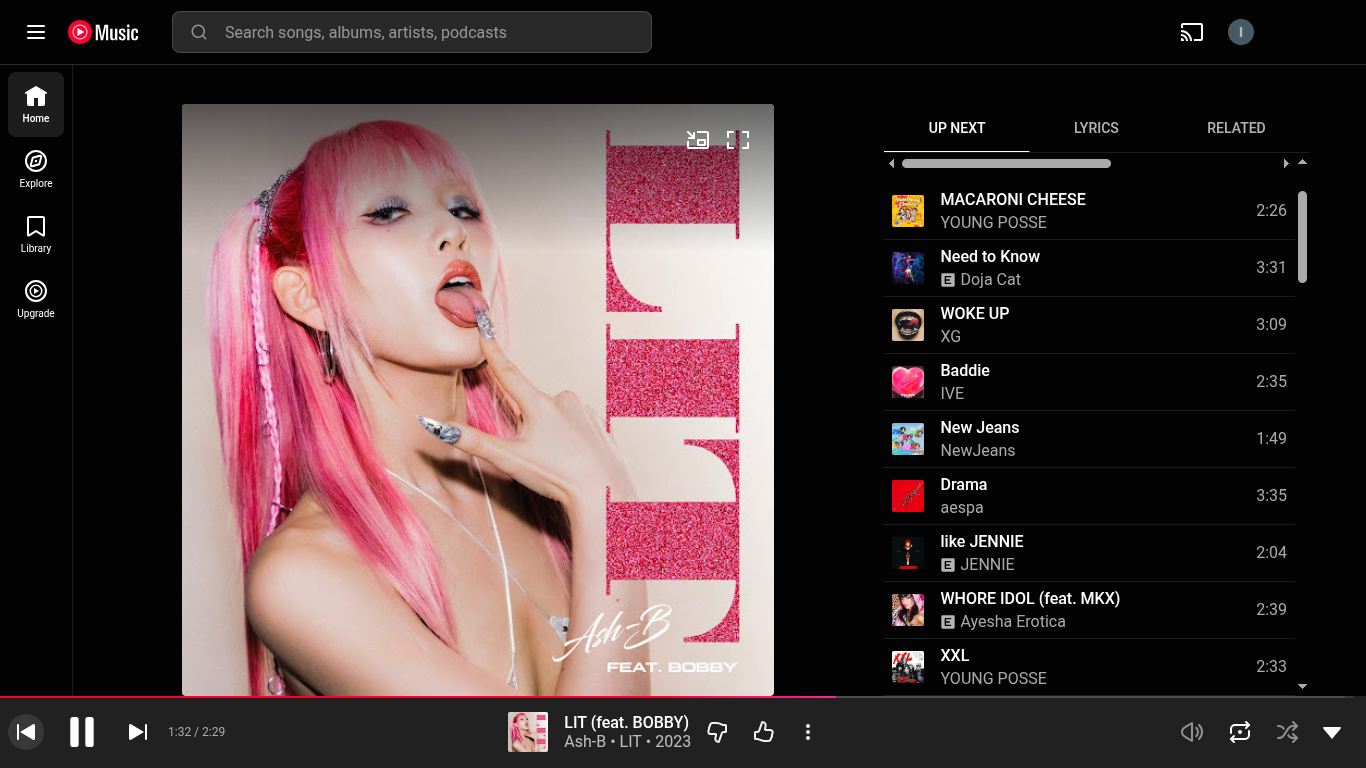Screen dimensions: 1366x768
Task: Open artist IVE in the queue
Action: click(952, 393)
